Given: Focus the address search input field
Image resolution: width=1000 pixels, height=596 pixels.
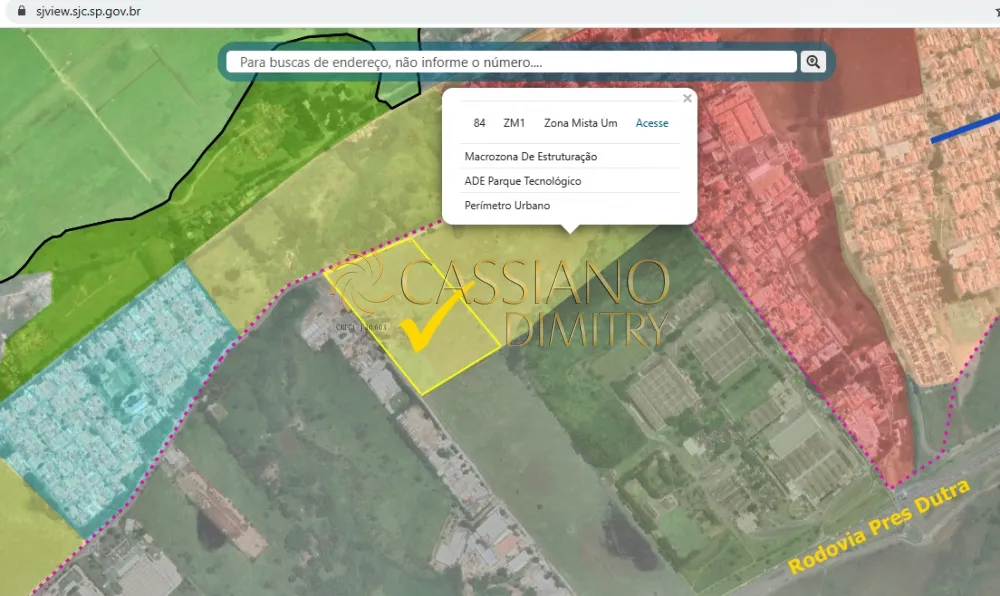Looking at the screenshot, I should pos(512,62).
